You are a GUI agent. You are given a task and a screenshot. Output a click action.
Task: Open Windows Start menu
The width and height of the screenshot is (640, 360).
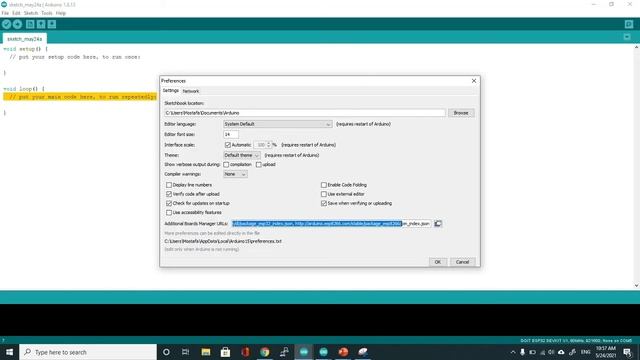point(9,352)
